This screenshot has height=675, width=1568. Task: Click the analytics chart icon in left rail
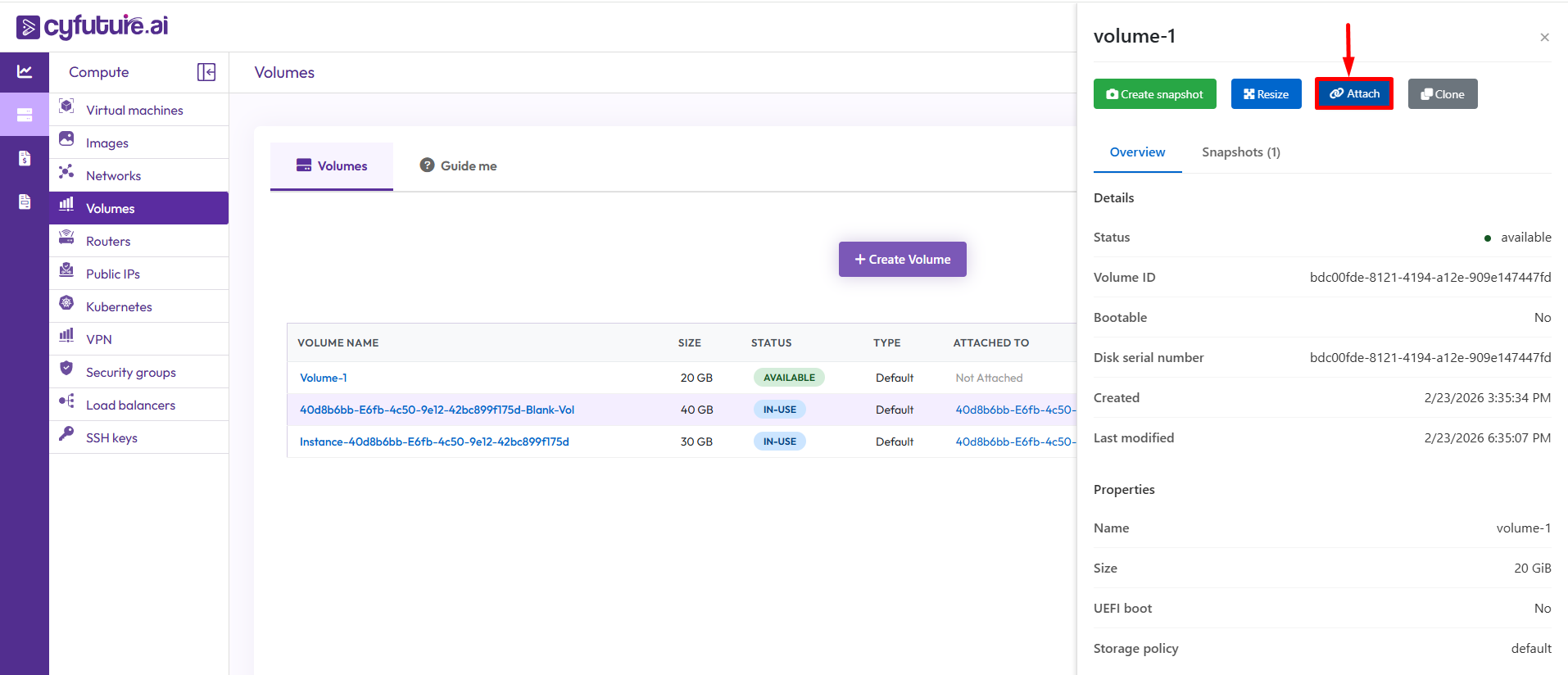pyautogui.click(x=25, y=72)
